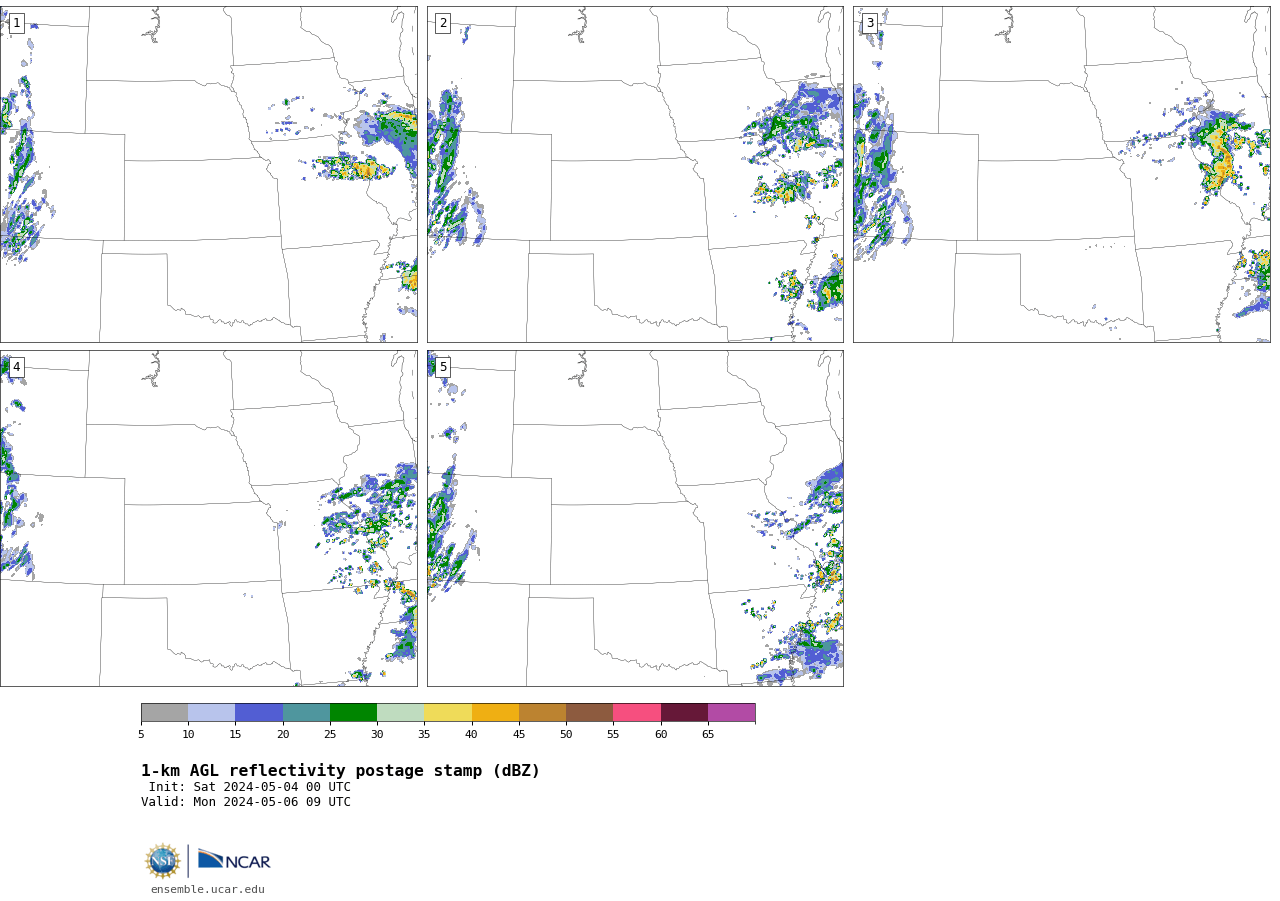The image size is (1280, 901).
Task: Open the ensemble.ucar.edu link
Action: 208,889
